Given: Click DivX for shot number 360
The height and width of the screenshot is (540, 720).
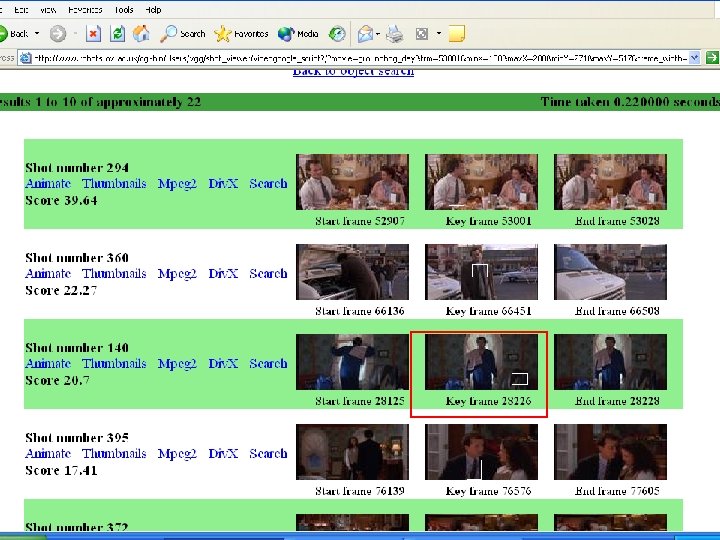Looking at the screenshot, I should click(x=223, y=274).
